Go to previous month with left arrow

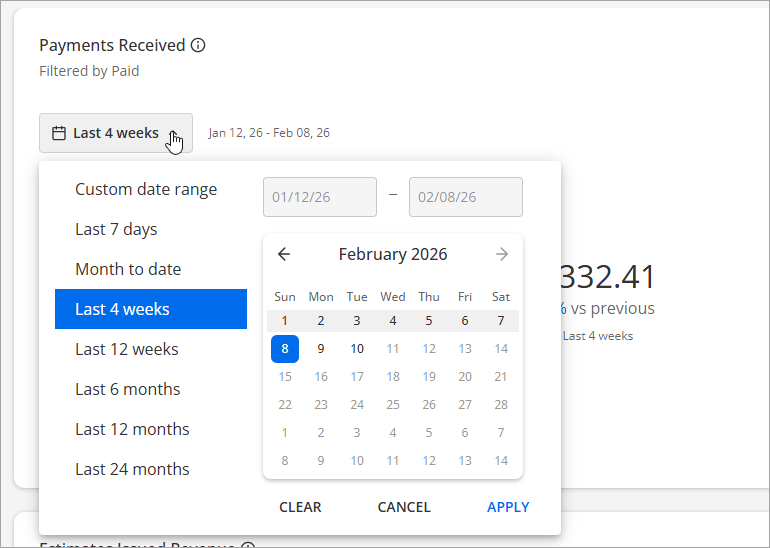tap(284, 254)
